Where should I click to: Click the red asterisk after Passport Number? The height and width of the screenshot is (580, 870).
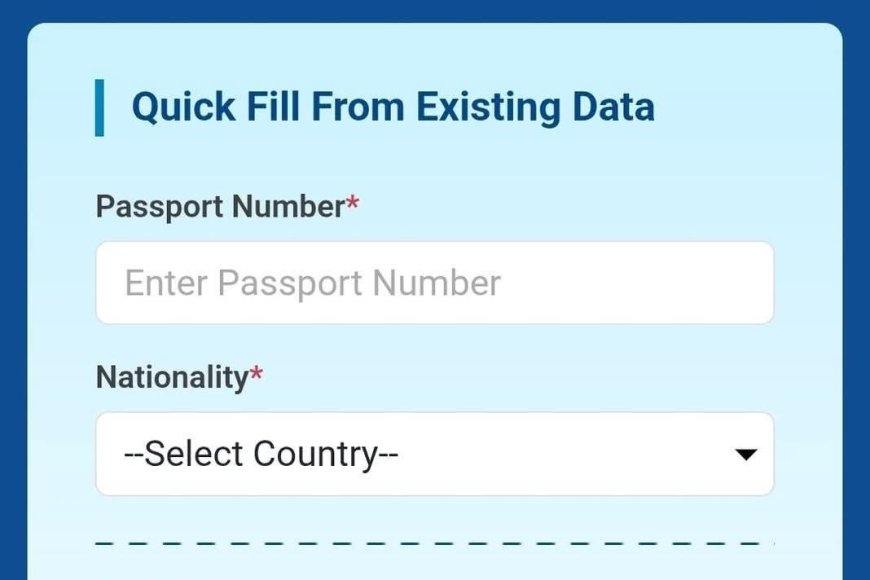(x=352, y=205)
